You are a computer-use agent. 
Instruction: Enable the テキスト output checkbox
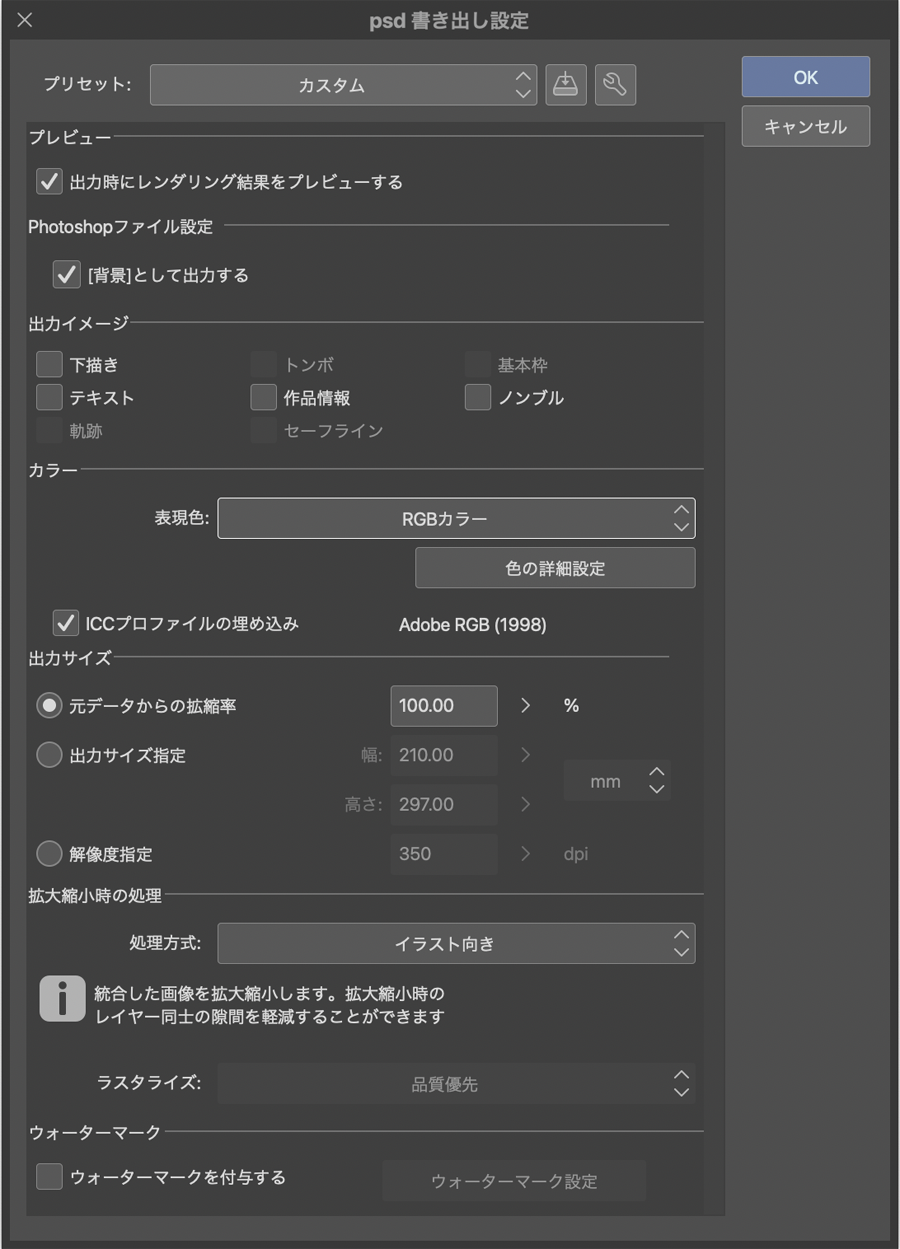(x=49, y=398)
